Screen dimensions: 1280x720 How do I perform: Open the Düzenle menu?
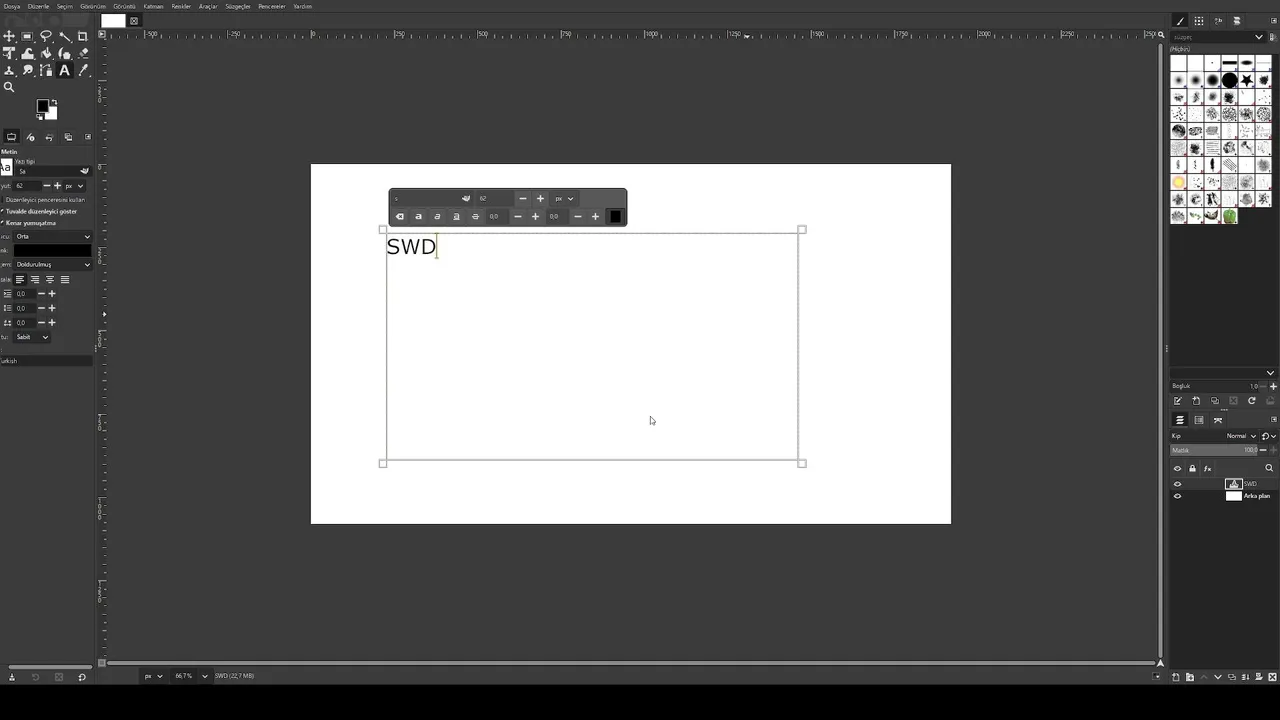point(38,6)
